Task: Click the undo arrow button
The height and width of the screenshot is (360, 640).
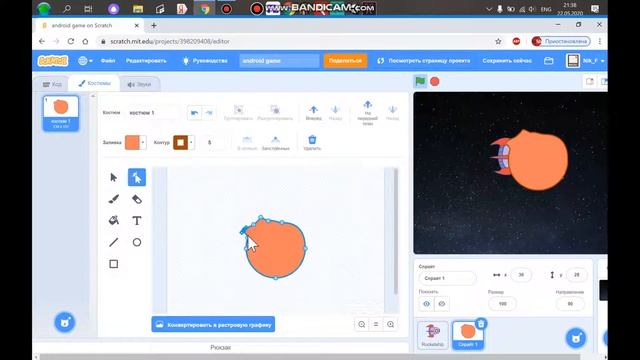Action: pyautogui.click(x=195, y=113)
